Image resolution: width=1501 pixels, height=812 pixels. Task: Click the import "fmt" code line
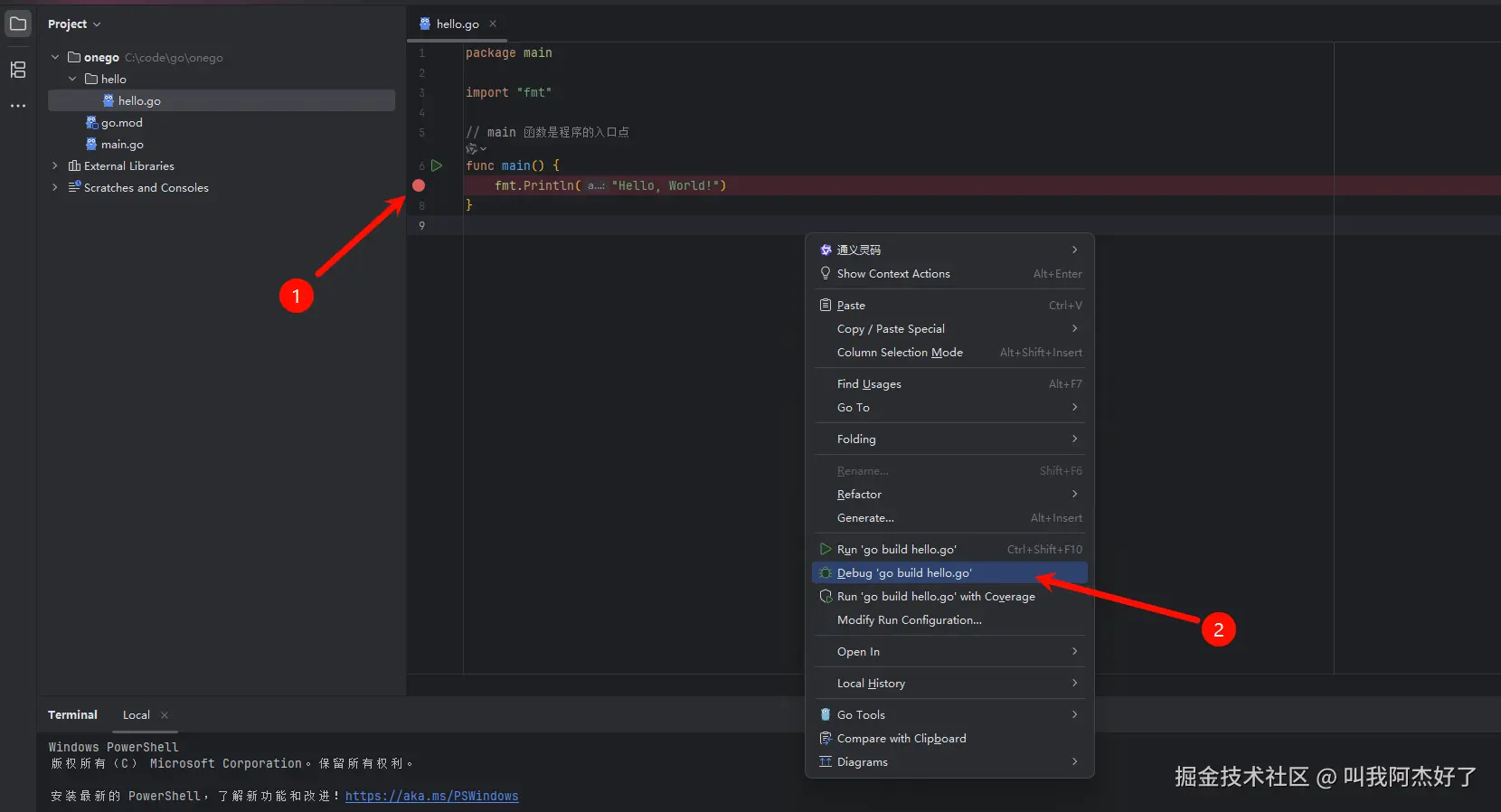tap(509, 92)
